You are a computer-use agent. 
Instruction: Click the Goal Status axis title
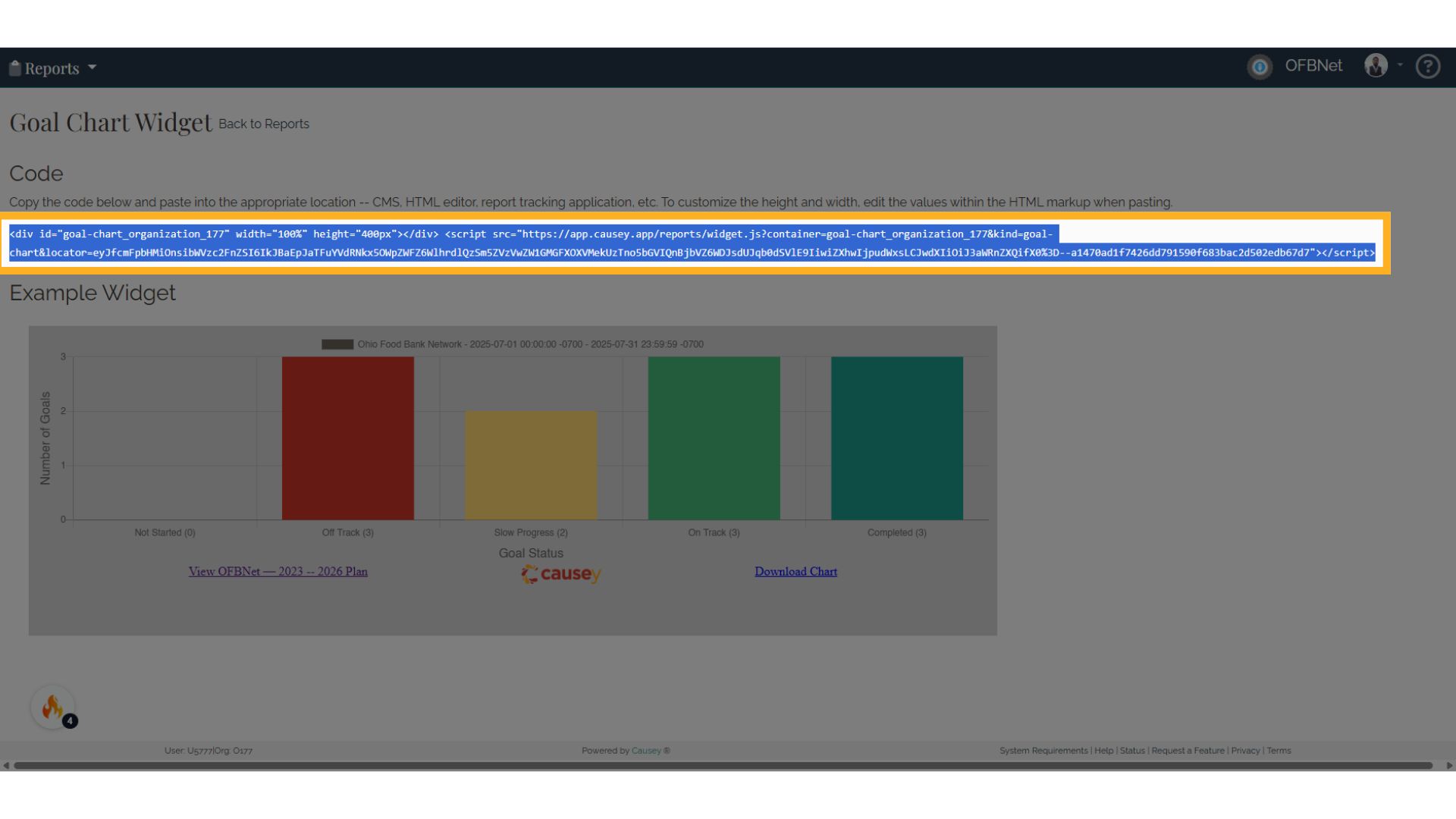click(x=531, y=554)
